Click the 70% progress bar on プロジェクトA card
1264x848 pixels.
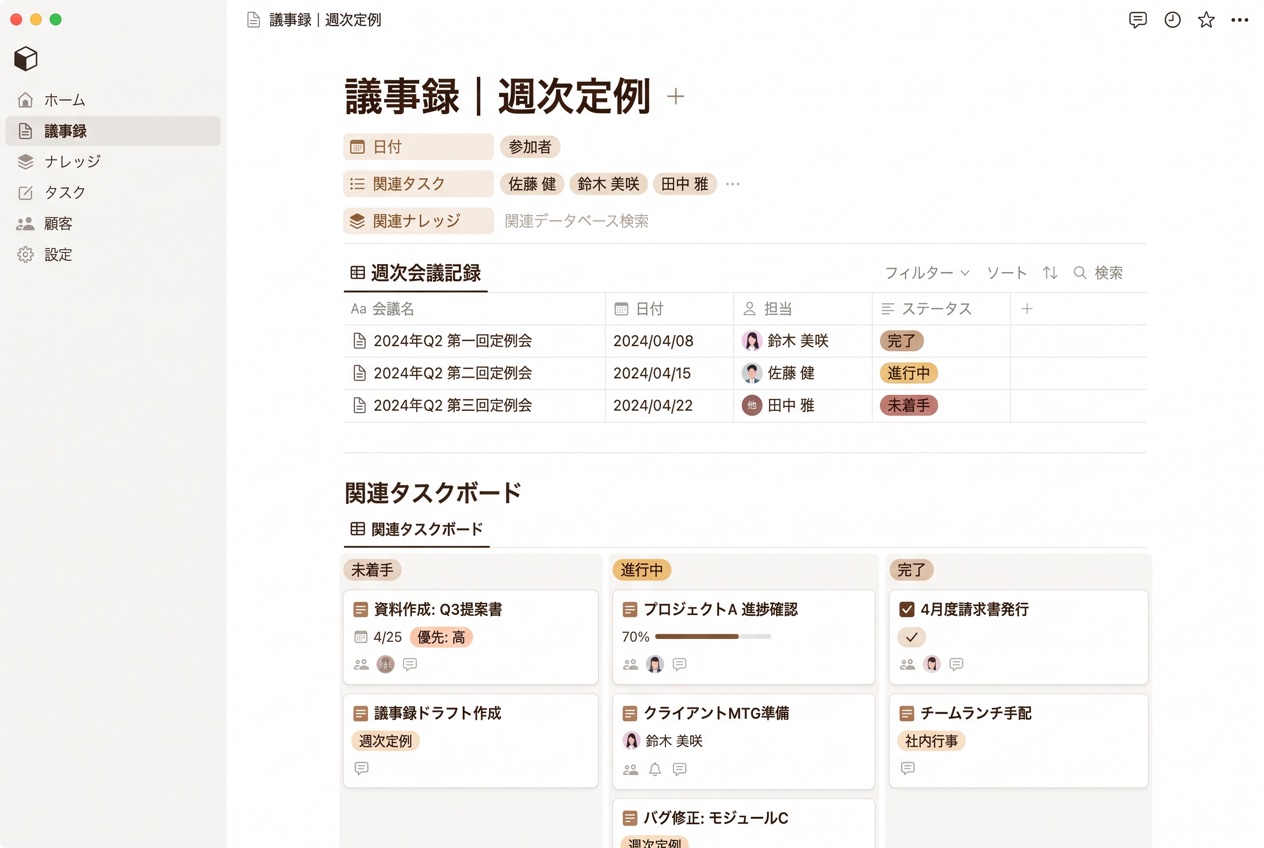click(x=713, y=637)
